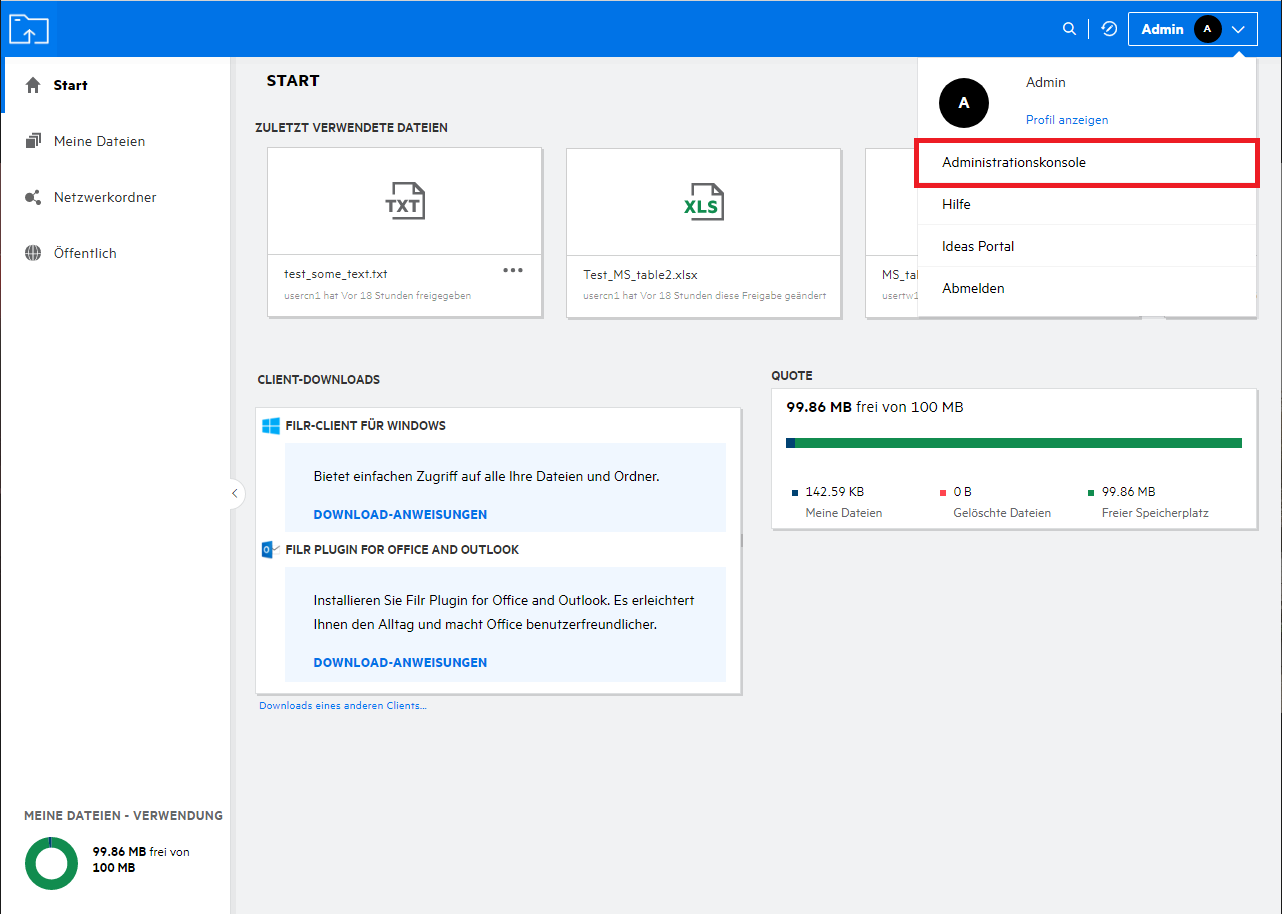Image resolution: width=1282 pixels, height=914 pixels.
Task: Choose Hilfe in the user menu
Action: [956, 204]
